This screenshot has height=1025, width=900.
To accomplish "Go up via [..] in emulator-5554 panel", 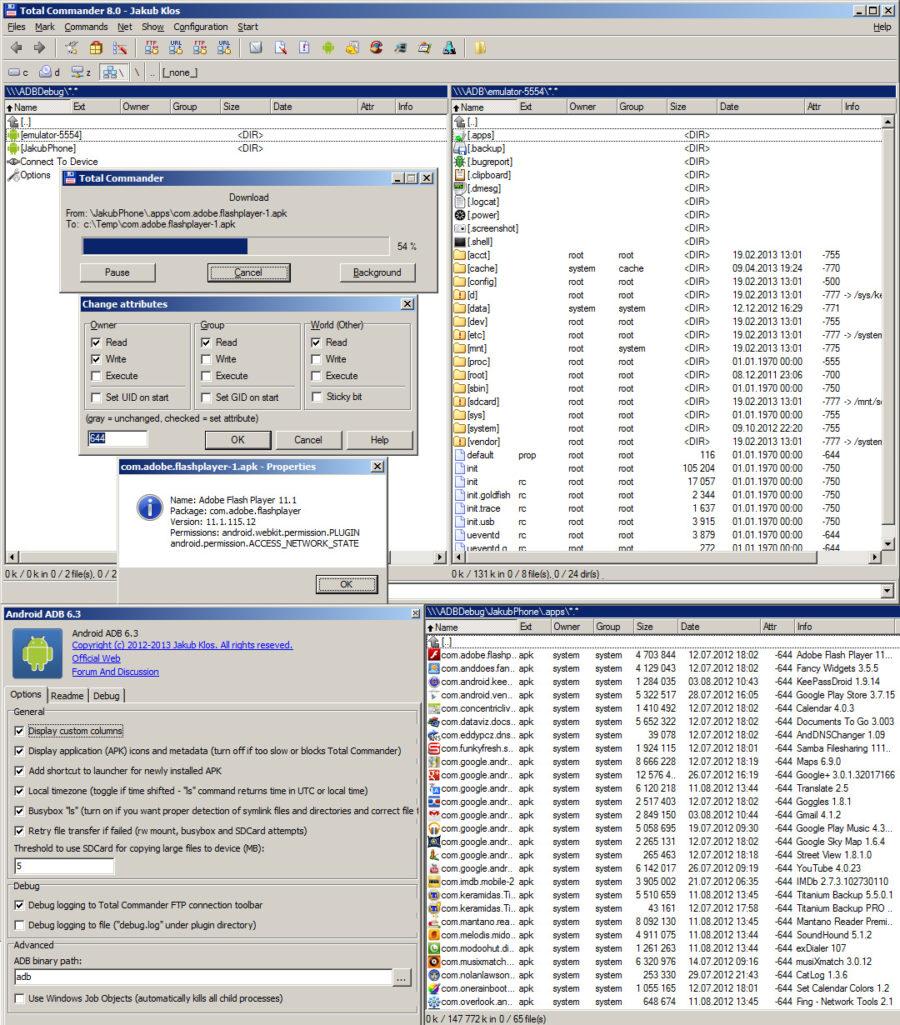I will click(x=467, y=122).
